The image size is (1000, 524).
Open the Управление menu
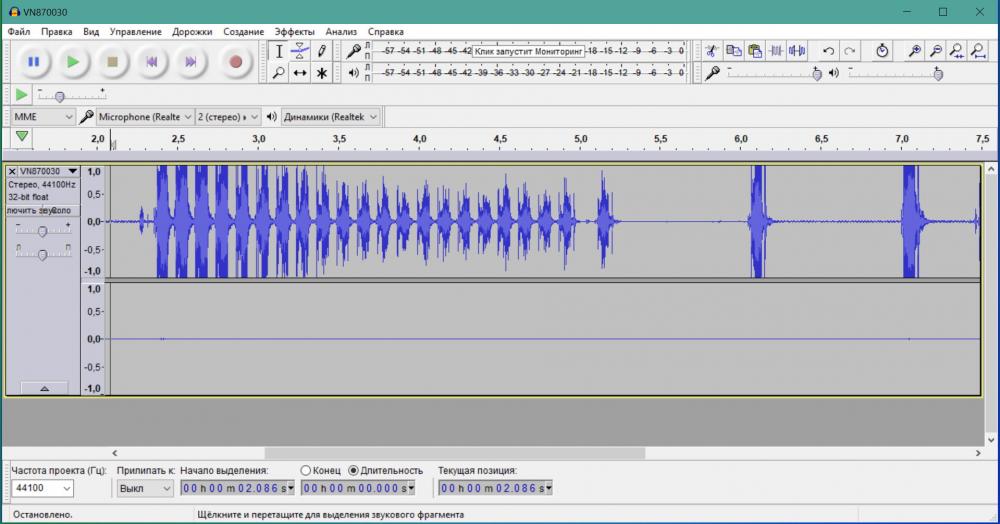(x=135, y=31)
